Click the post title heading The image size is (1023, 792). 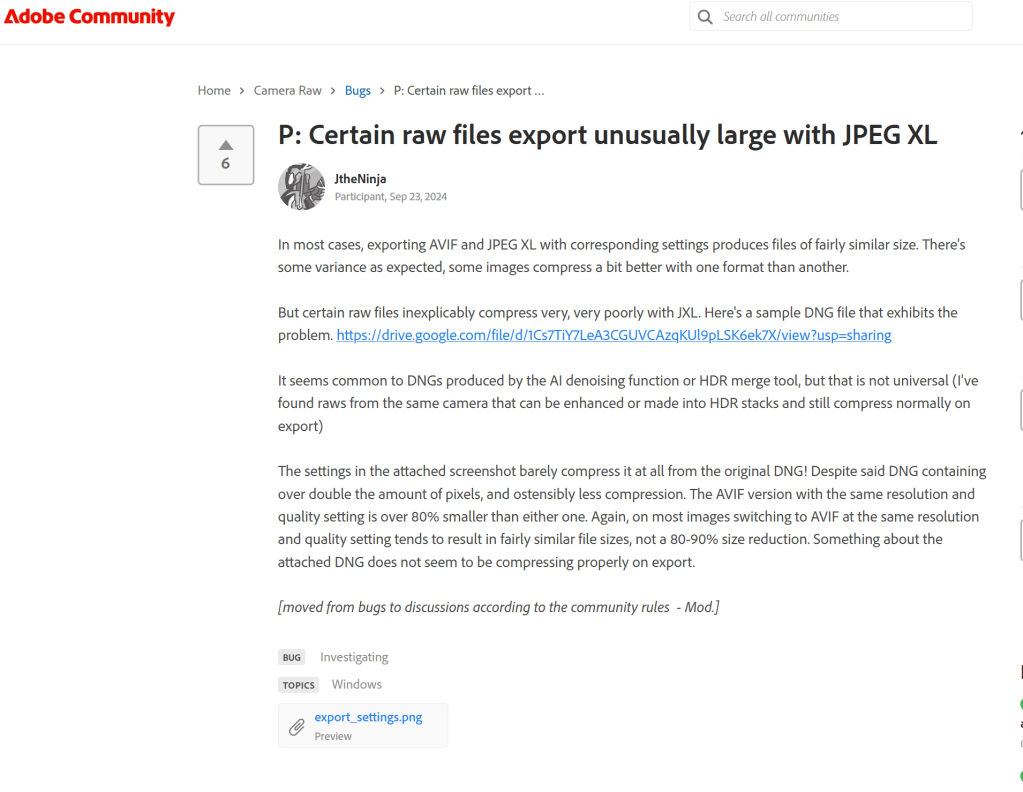click(607, 136)
